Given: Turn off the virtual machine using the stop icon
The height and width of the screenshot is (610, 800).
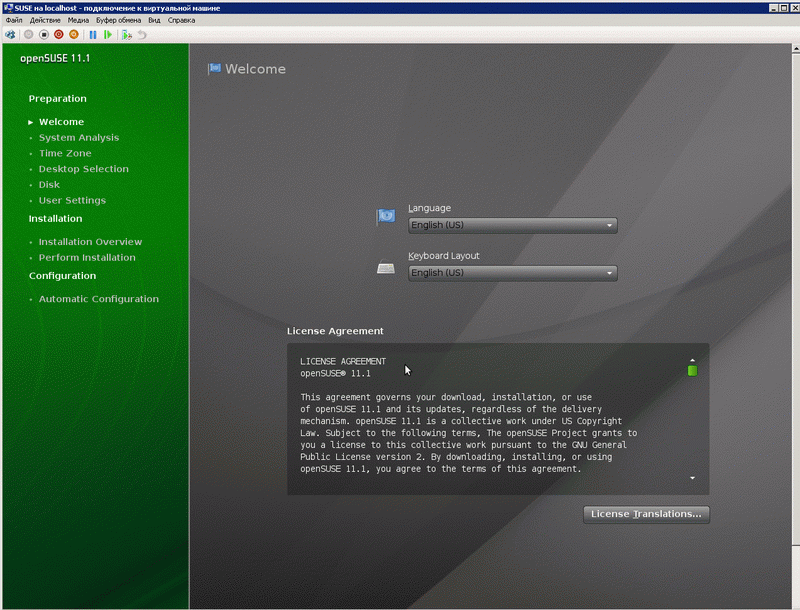Looking at the screenshot, I should point(44,35).
